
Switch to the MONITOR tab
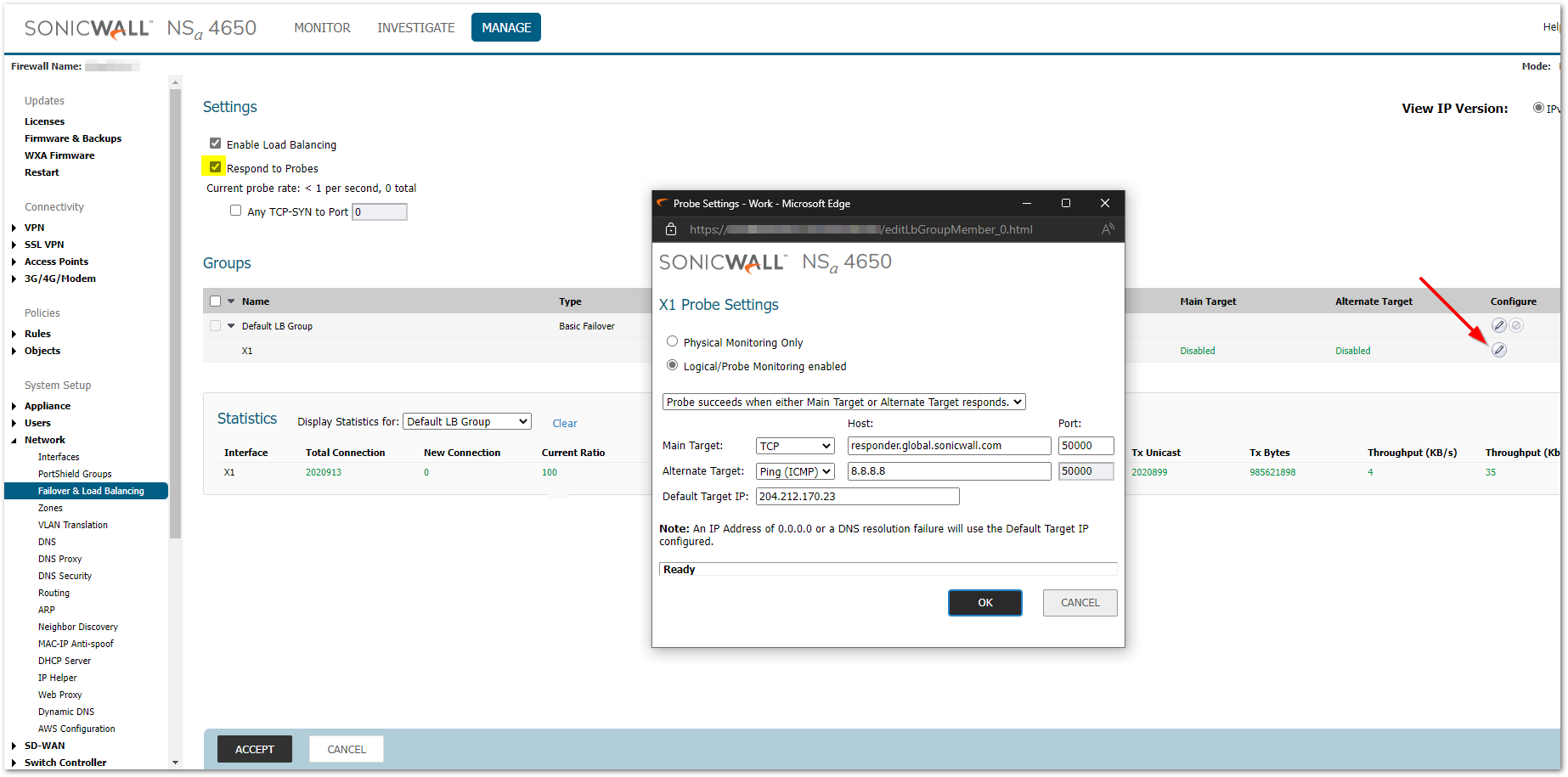pyautogui.click(x=322, y=28)
